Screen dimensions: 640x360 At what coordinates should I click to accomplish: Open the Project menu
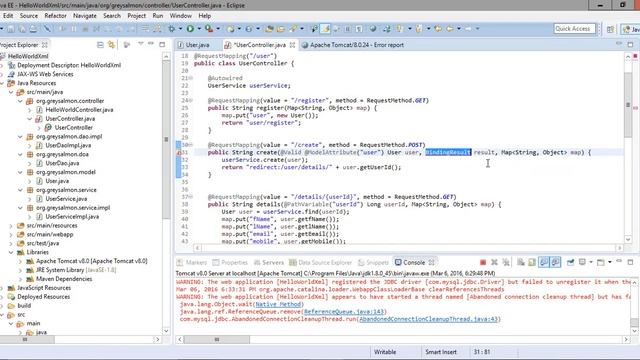coord(136,16)
